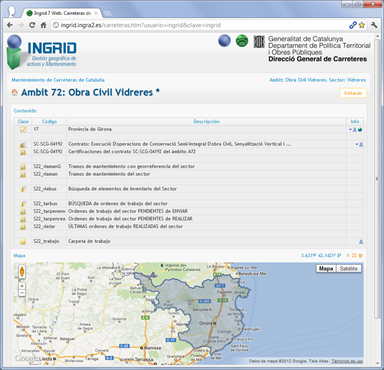Click the fullscreen expand icon above the map
The height and width of the screenshot is (370, 384).
pos(354,256)
